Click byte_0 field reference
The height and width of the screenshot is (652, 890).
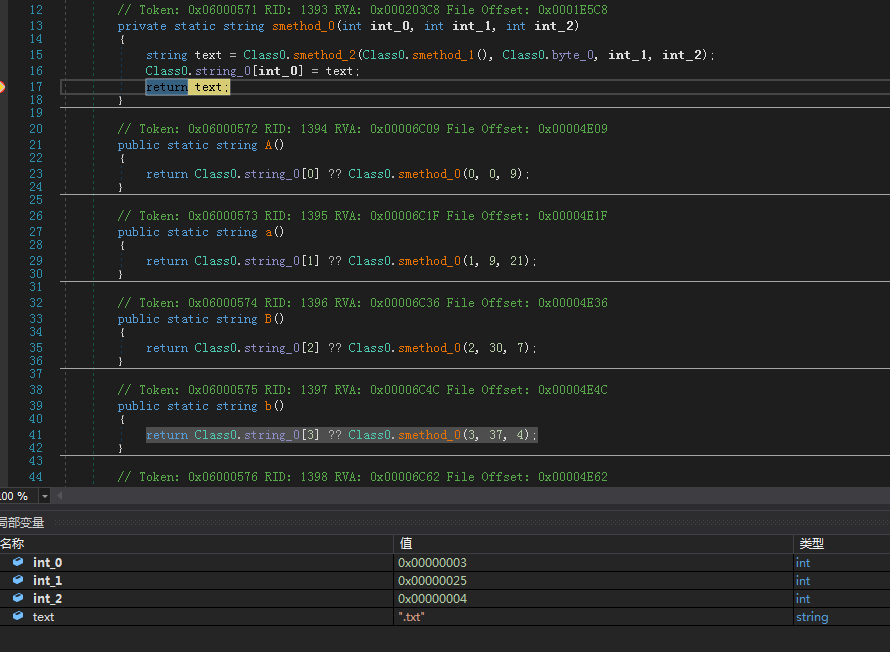pyautogui.click(x=573, y=55)
